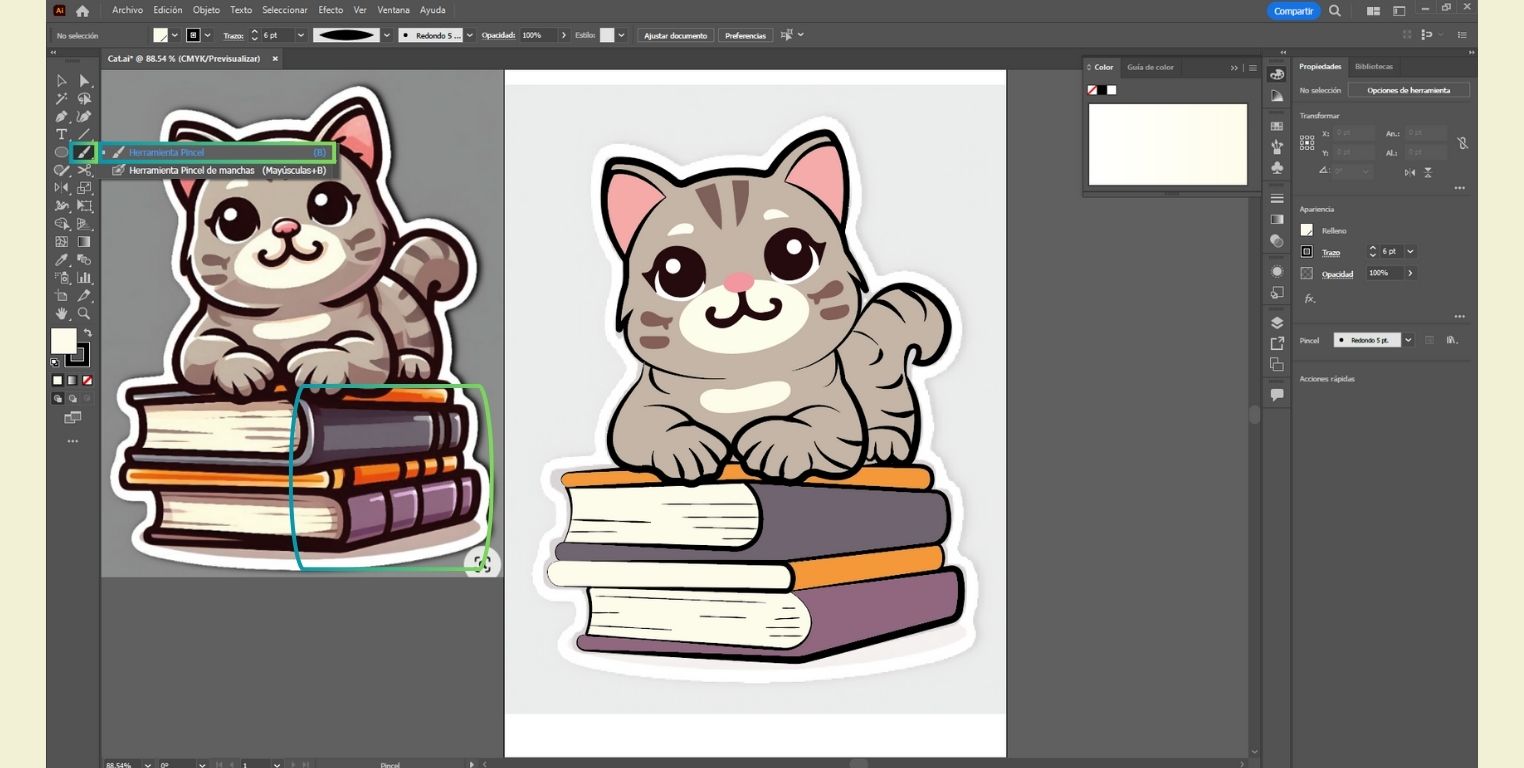Viewport: 1524px width, 768px height.
Task: Select the Free Transform tool
Action: [x=84, y=206]
